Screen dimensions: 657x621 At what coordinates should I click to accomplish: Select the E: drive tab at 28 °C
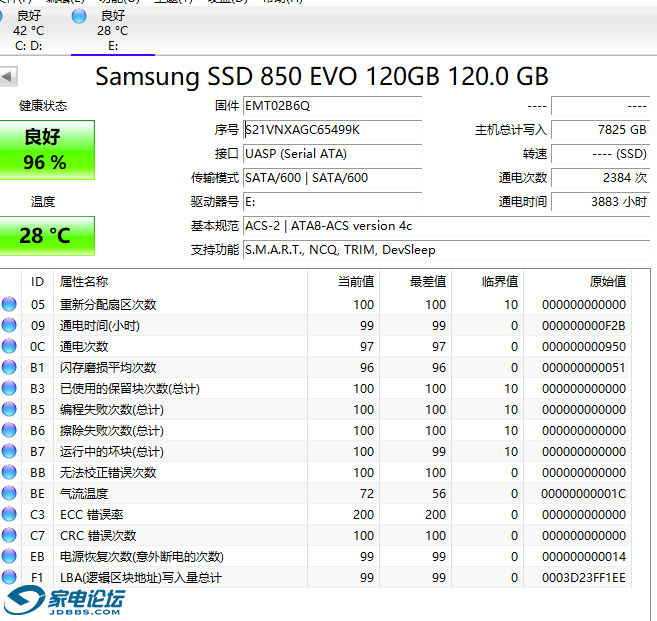(113, 31)
